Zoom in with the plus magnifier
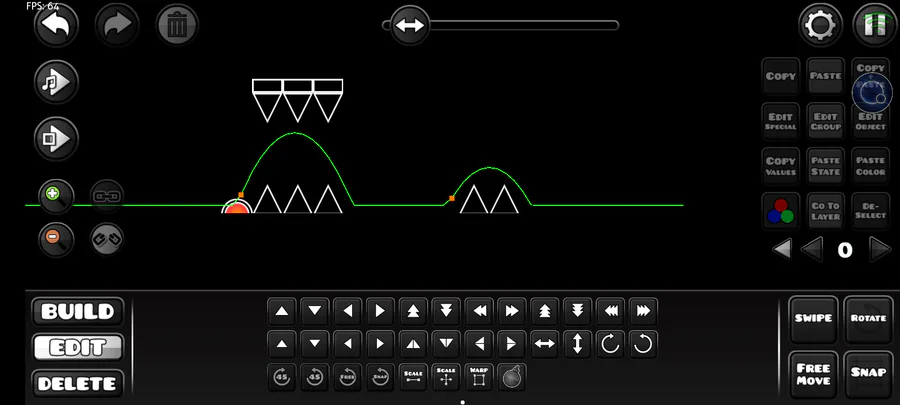This screenshot has width=900, height=405. click(x=56, y=197)
